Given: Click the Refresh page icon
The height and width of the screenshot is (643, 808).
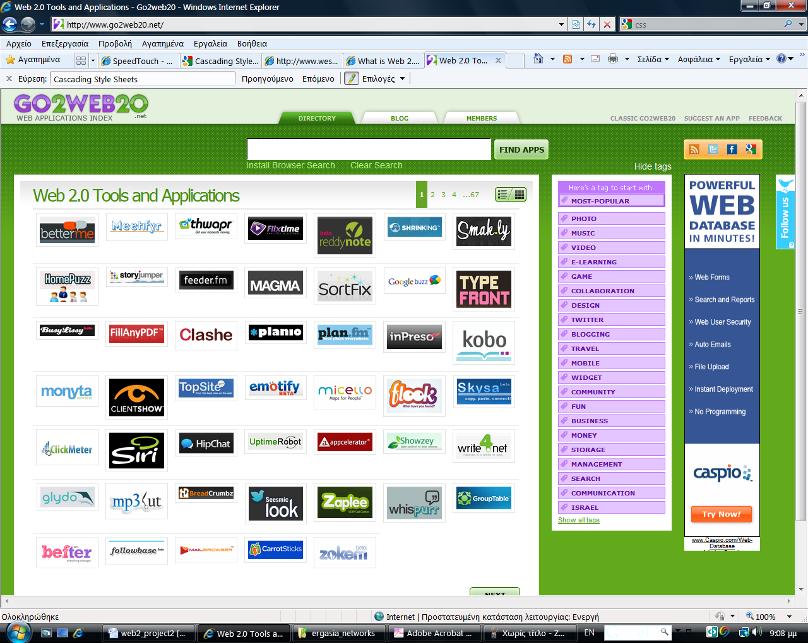Looking at the screenshot, I should [592, 24].
